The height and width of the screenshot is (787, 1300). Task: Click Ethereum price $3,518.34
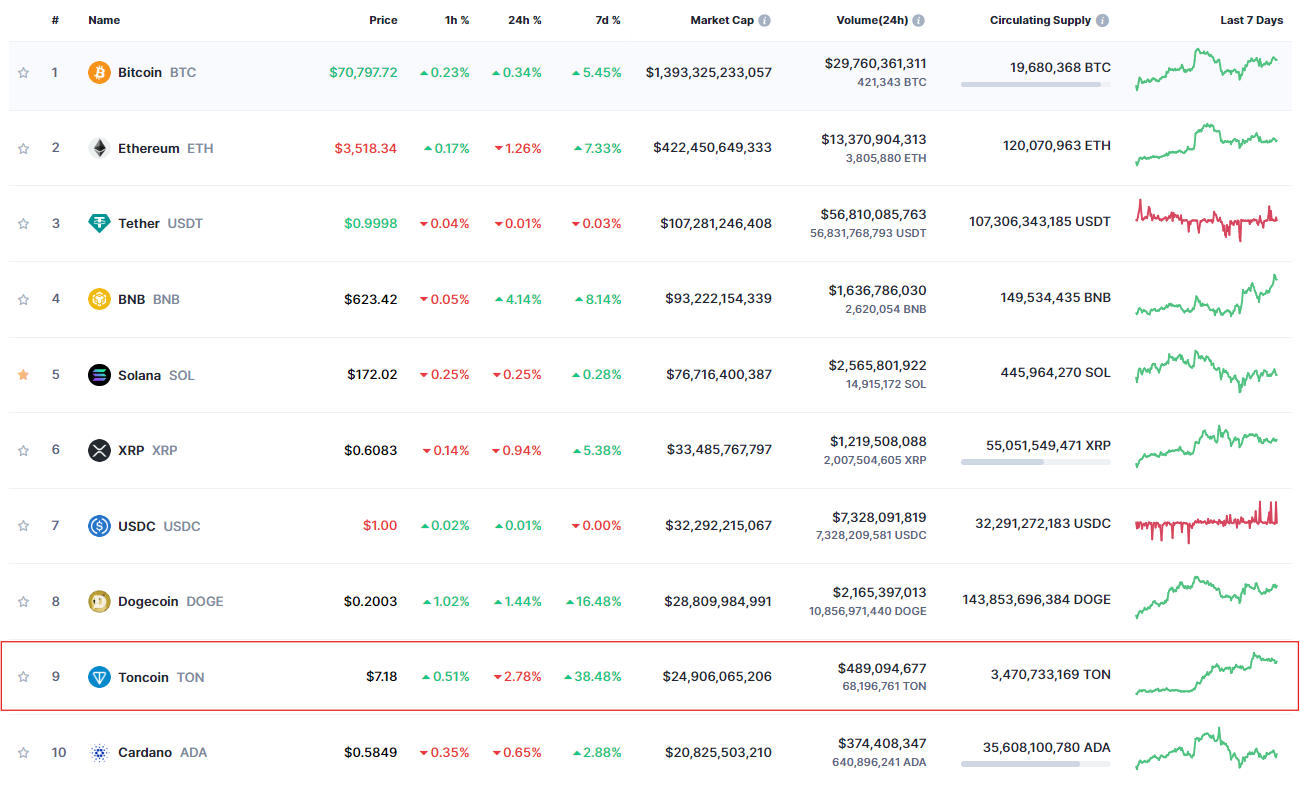point(366,148)
